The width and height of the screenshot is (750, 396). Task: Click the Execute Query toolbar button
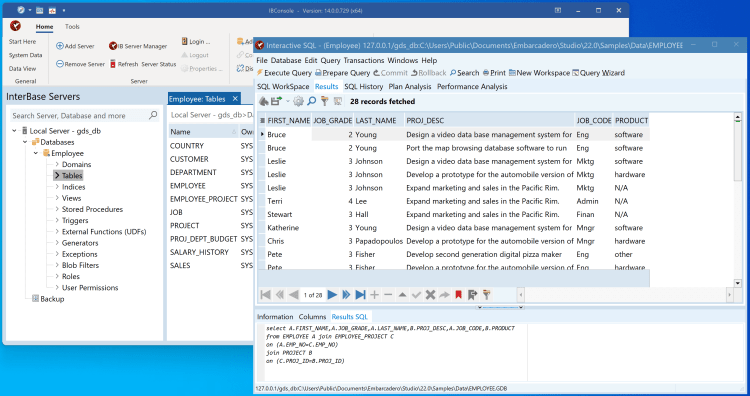tap(284, 73)
